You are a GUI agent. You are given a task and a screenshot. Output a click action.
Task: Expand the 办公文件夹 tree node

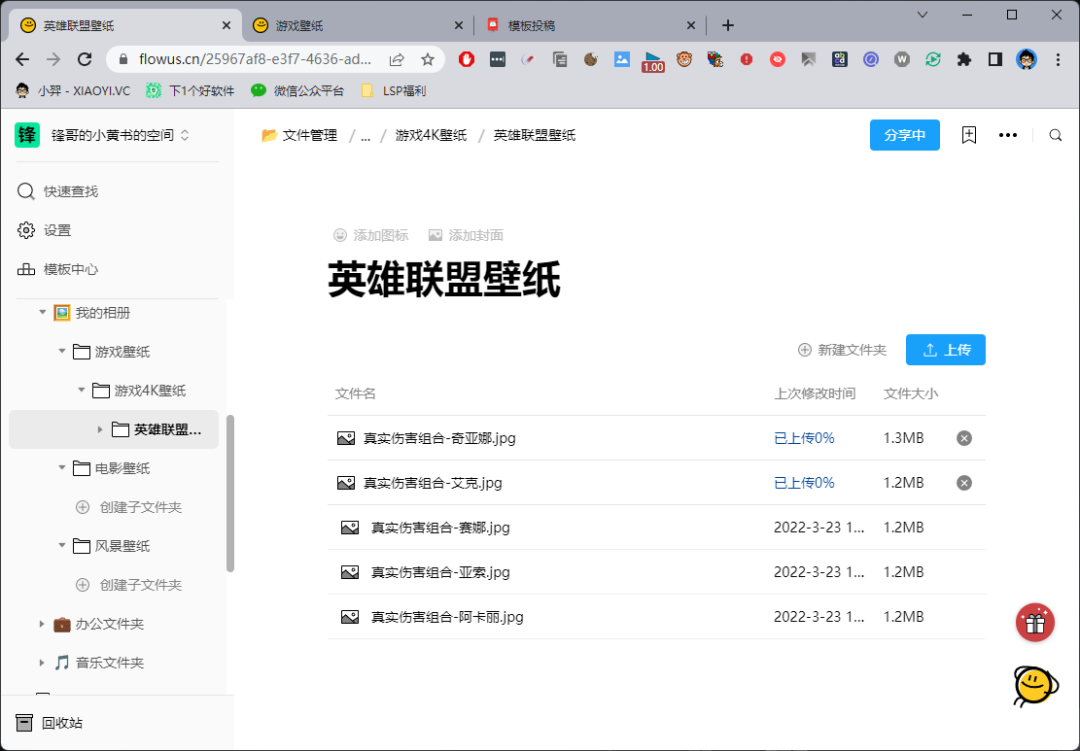tap(42, 624)
